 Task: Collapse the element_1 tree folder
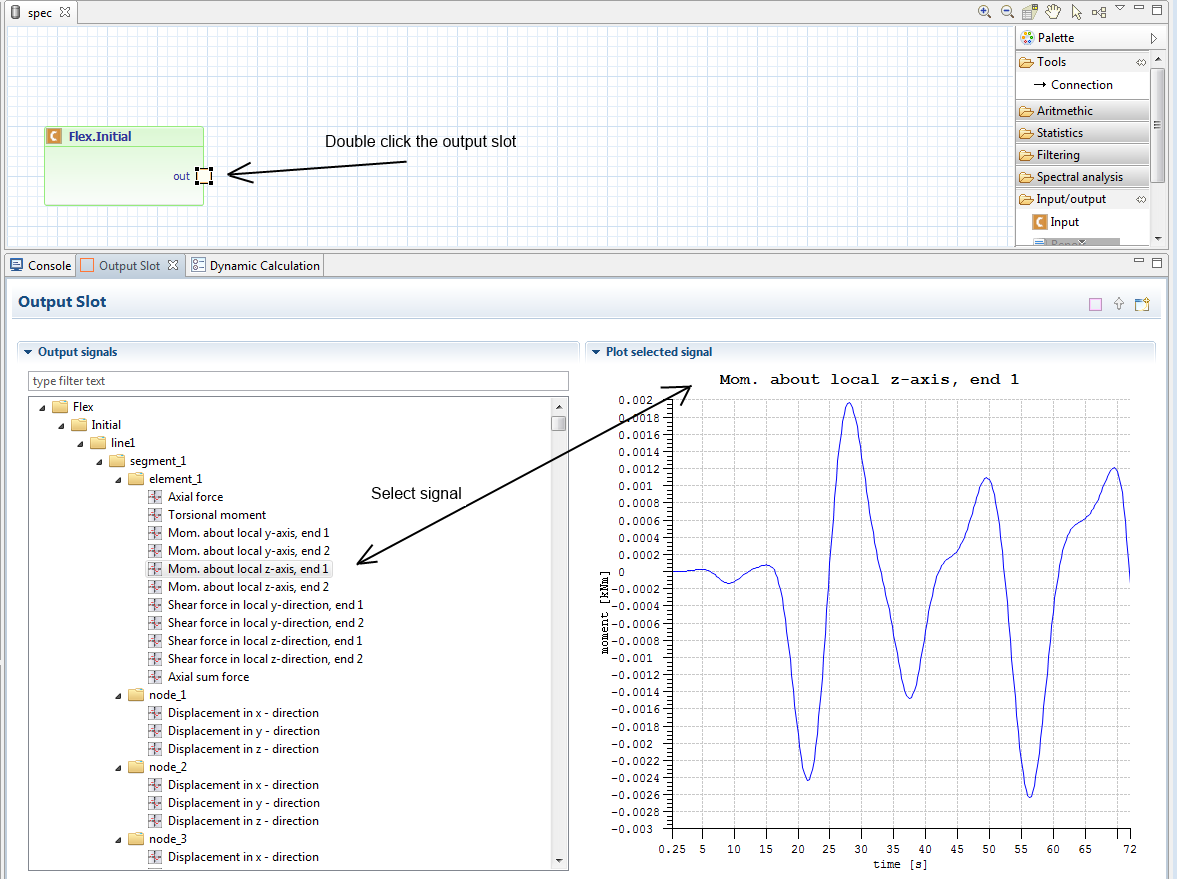click(118, 479)
